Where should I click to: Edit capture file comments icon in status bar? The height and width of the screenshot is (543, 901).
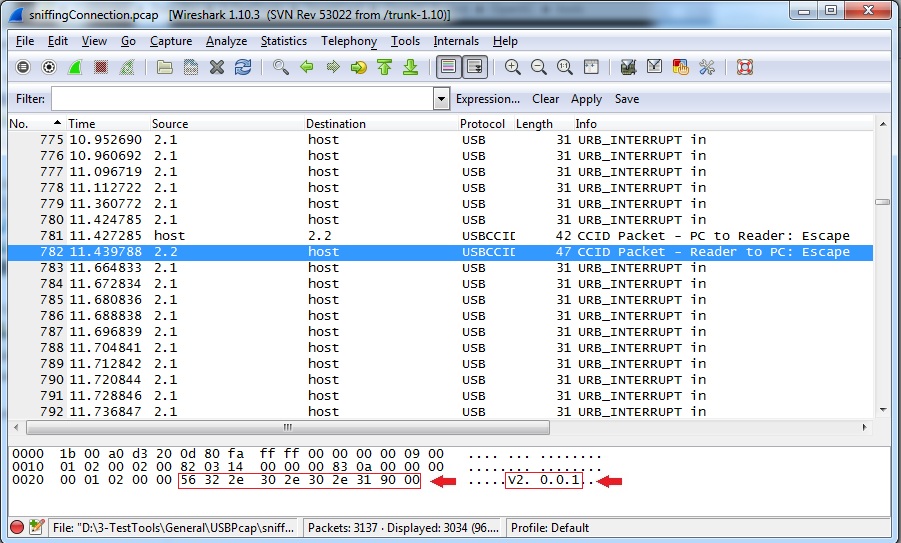(36, 527)
